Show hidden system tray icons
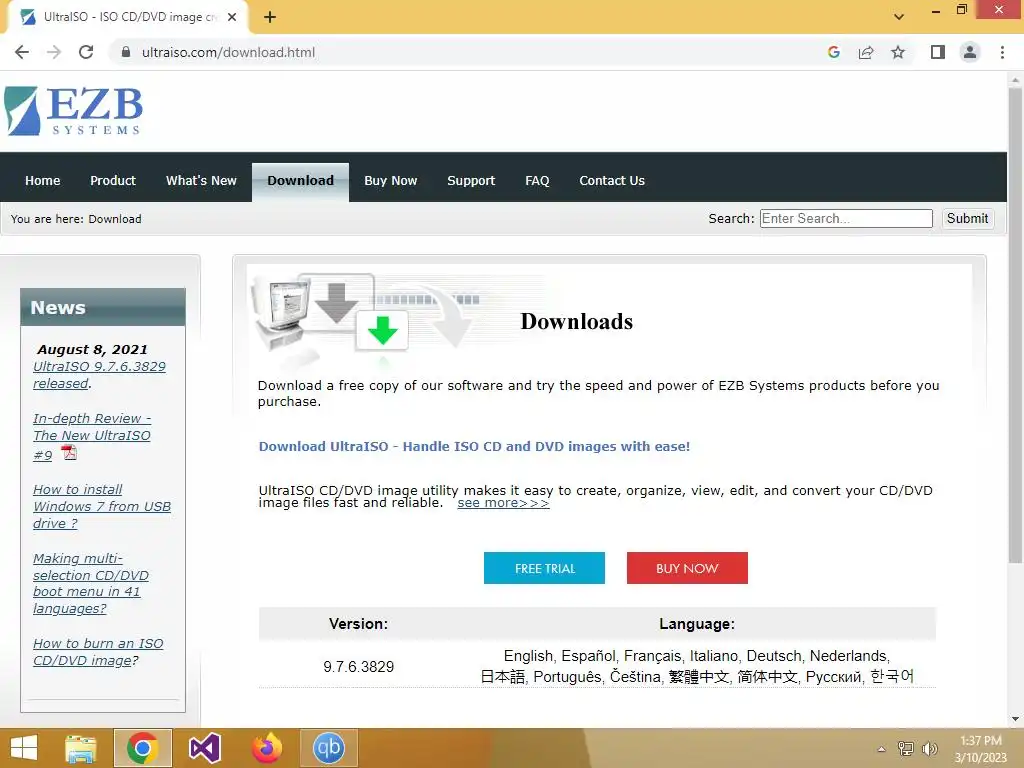Viewport: 1024px width, 768px height. coord(882,749)
